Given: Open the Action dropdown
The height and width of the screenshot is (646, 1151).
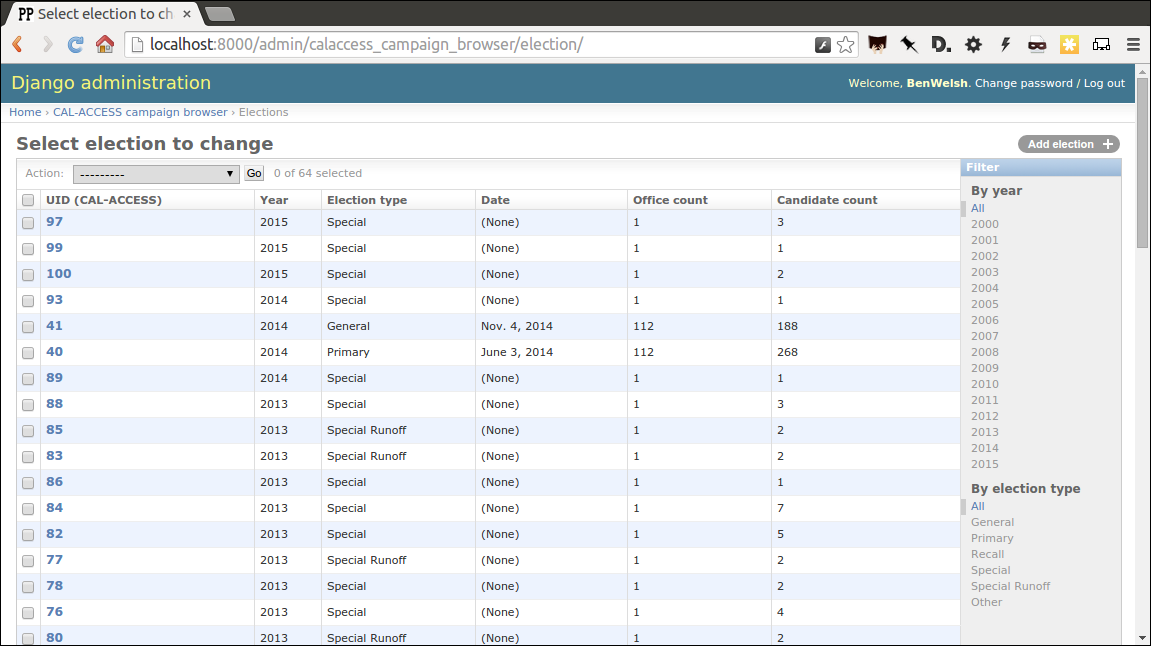Looking at the screenshot, I should 155,173.
